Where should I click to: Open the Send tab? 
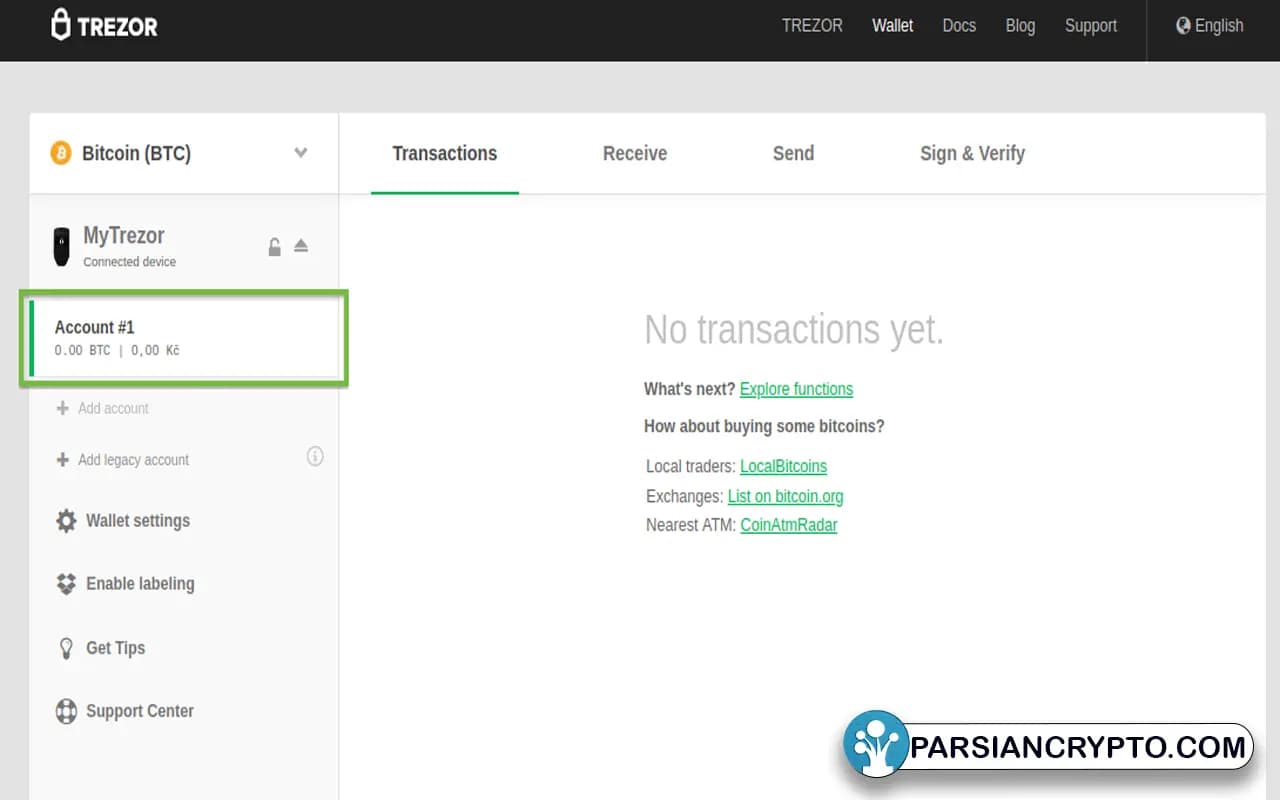(793, 153)
